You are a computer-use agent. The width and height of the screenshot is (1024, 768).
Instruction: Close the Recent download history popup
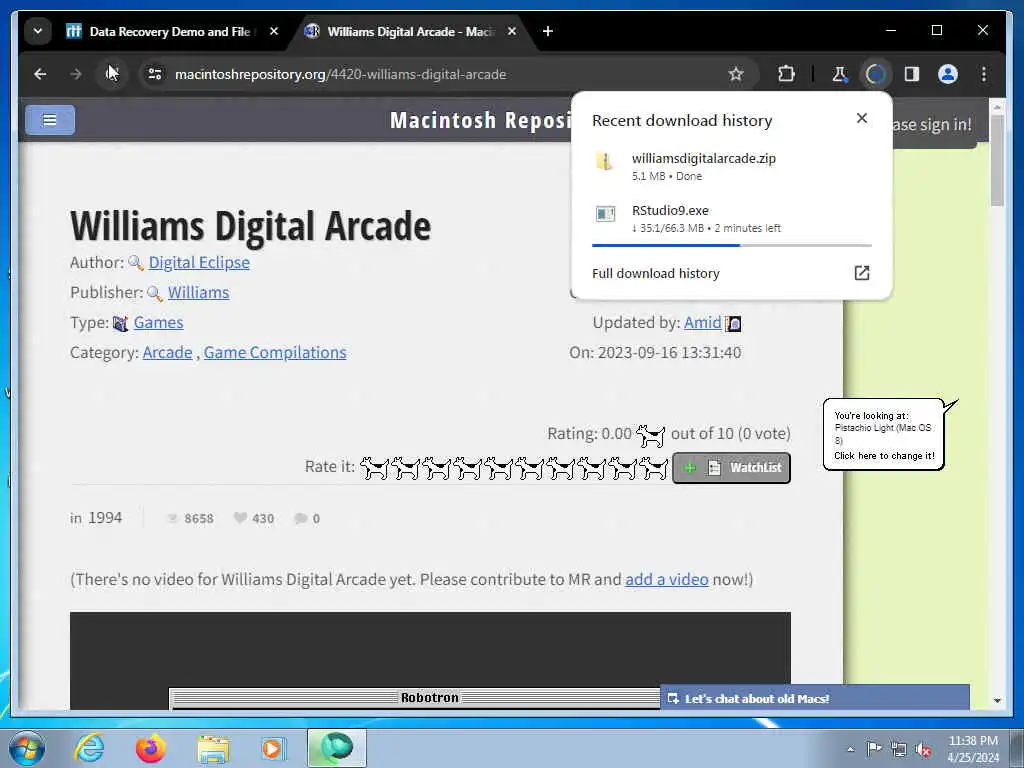tap(862, 118)
